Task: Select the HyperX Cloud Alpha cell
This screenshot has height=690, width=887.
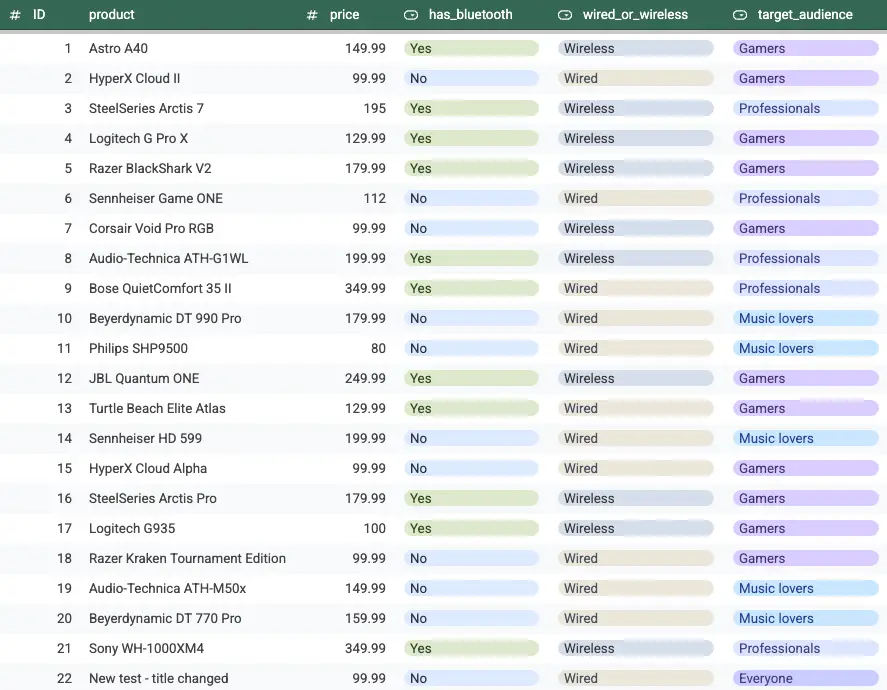Action: click(x=148, y=468)
